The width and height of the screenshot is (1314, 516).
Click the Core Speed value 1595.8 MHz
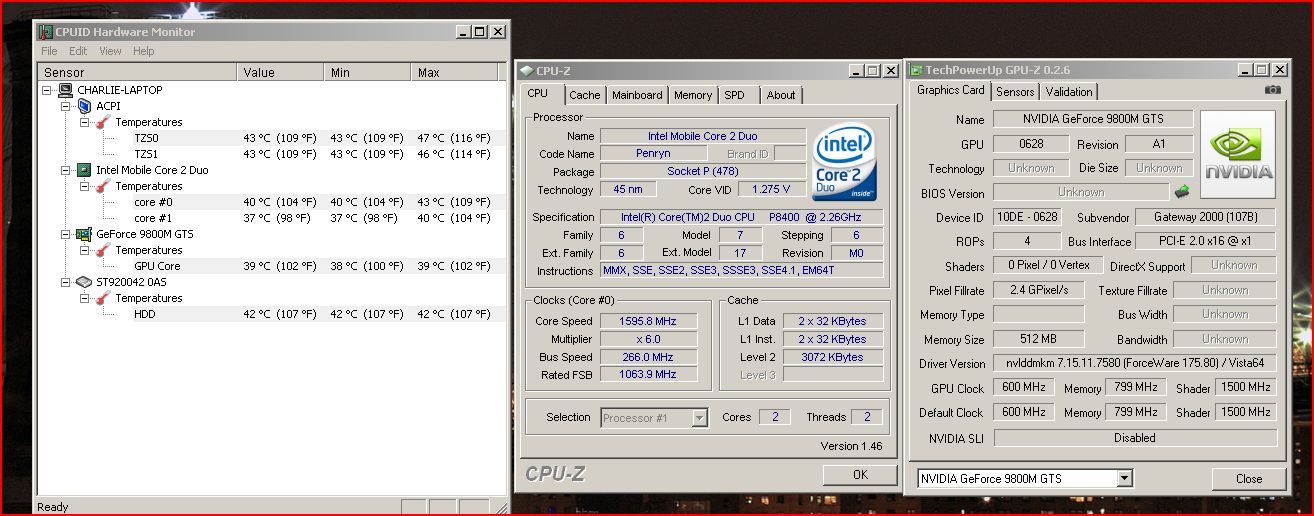(x=648, y=321)
